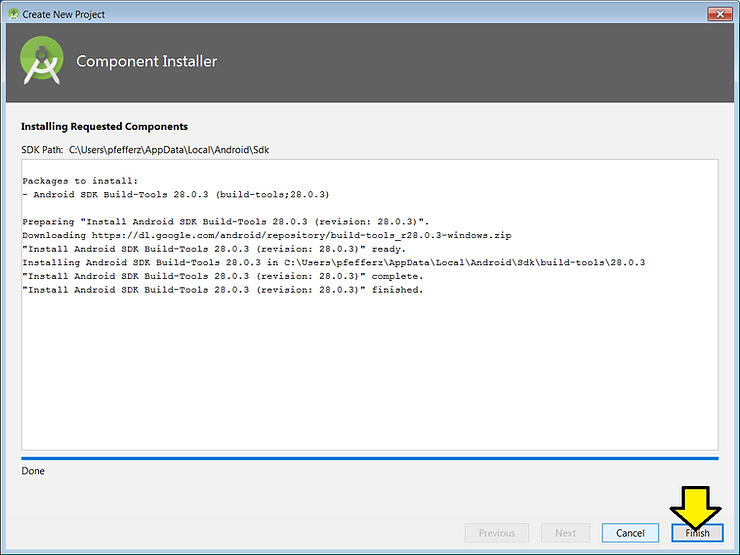Click the 'SDK Path:' label

click(x=42, y=150)
